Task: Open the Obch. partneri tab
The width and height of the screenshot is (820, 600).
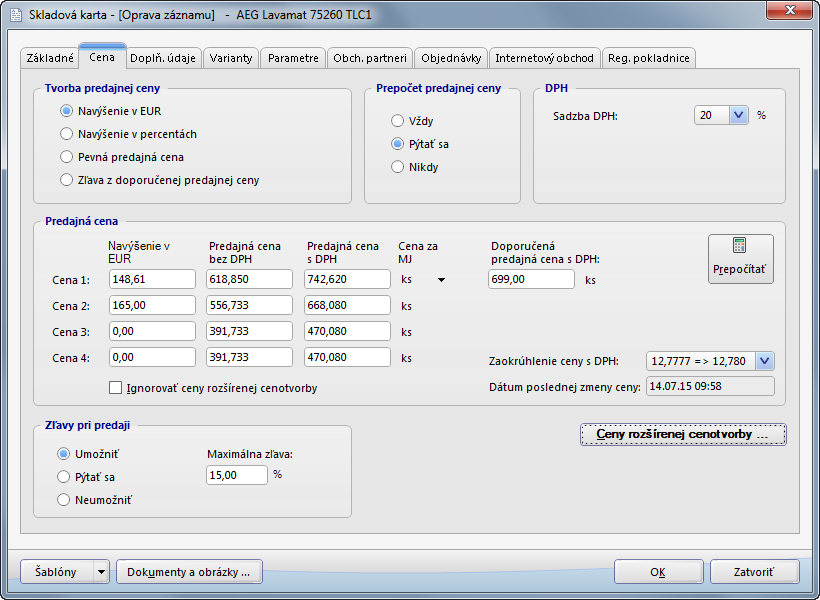Action: coord(370,58)
